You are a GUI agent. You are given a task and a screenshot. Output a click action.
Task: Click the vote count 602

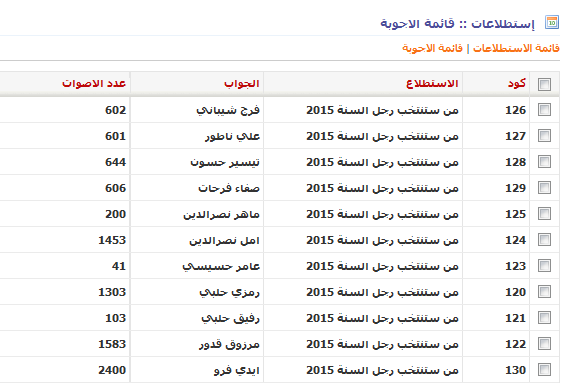[x=116, y=110]
